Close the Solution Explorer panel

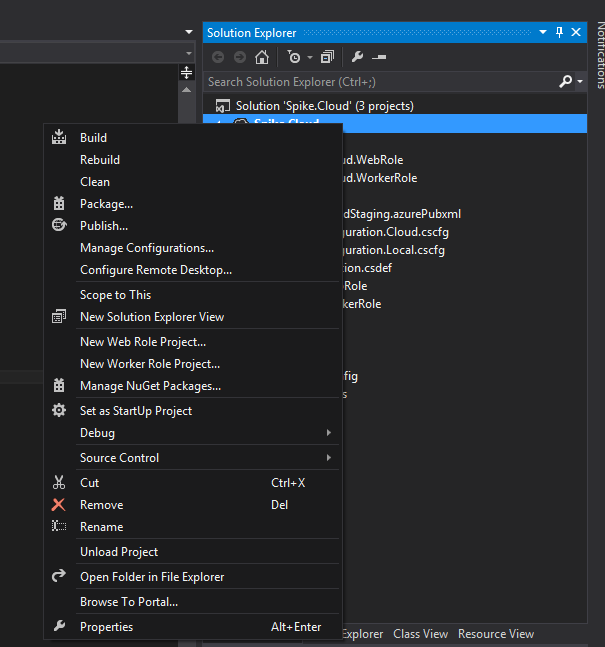(576, 32)
